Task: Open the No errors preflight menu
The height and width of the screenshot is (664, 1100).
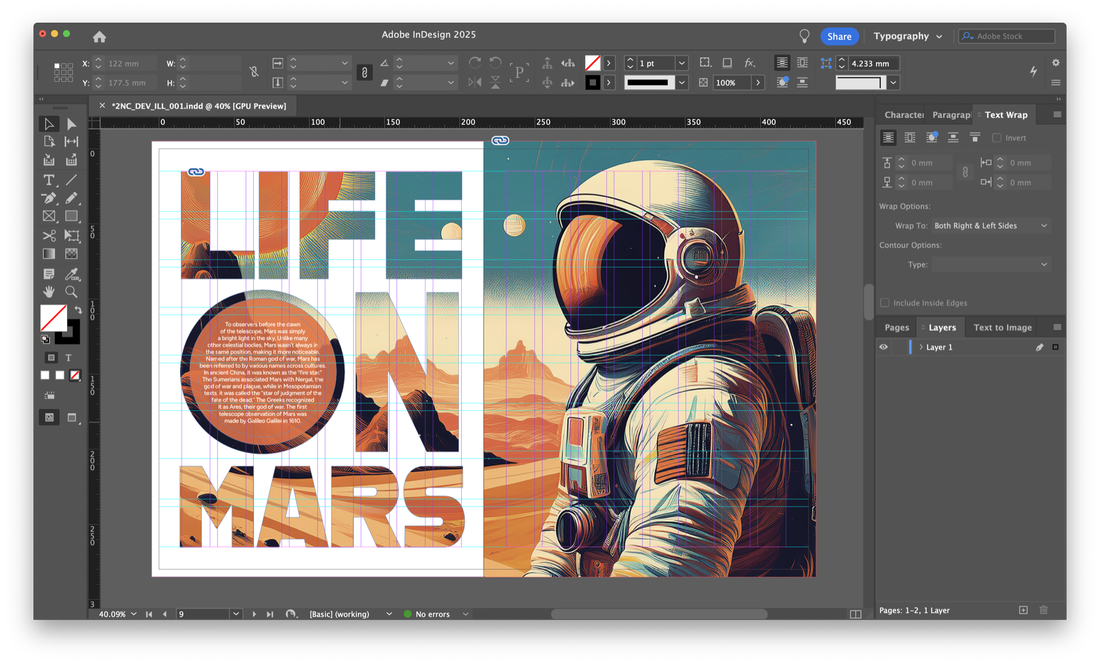Action: 465,614
